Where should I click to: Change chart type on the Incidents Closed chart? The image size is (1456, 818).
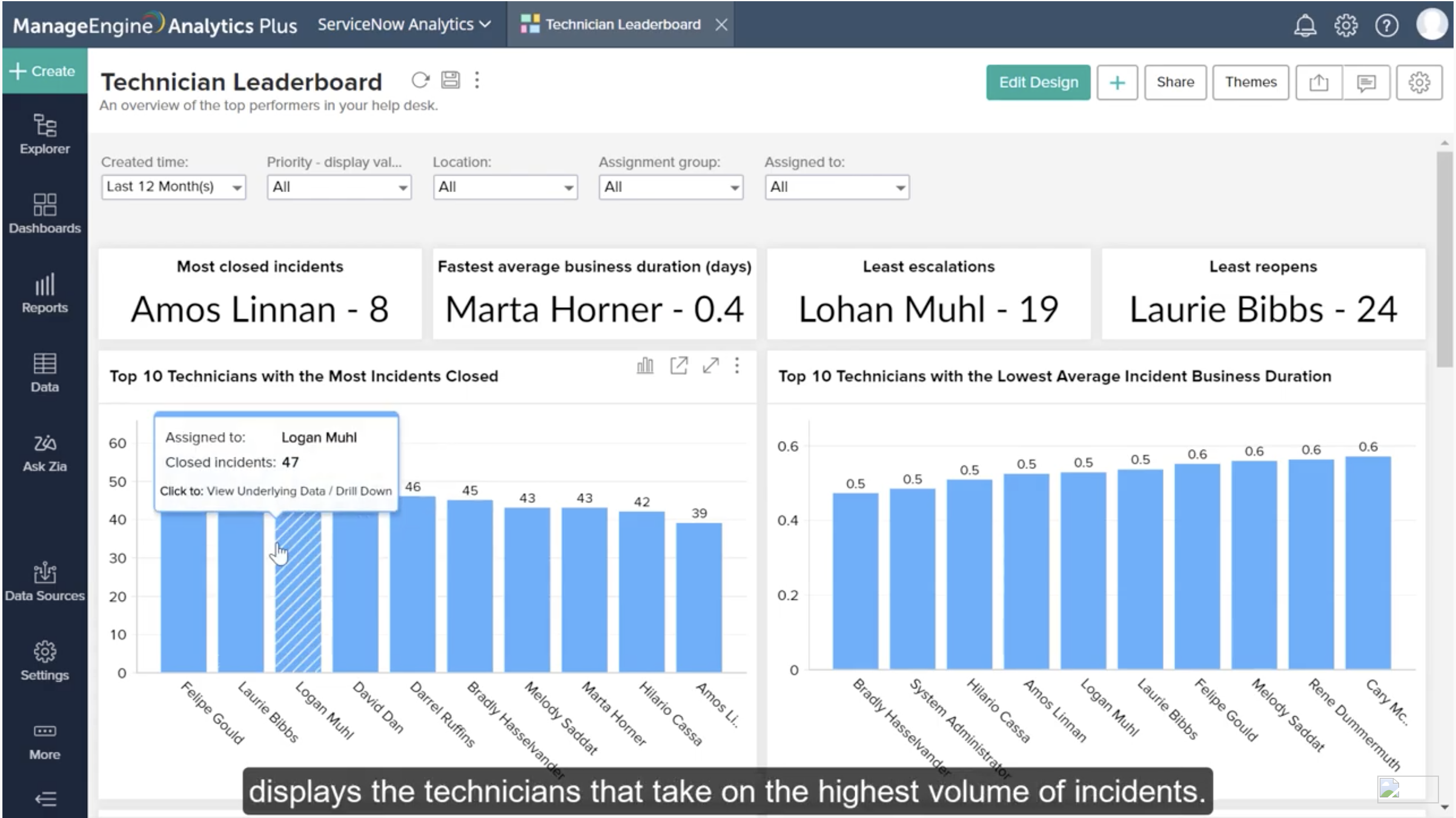click(x=644, y=366)
